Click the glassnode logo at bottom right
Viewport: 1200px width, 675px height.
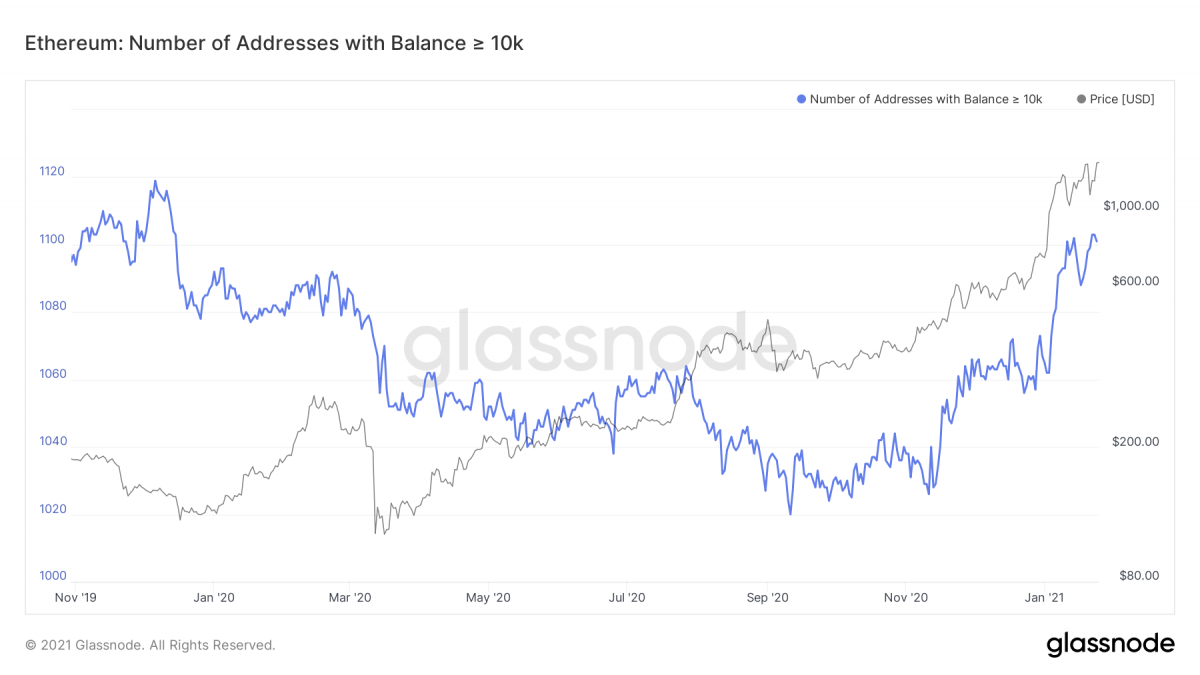point(1110,645)
